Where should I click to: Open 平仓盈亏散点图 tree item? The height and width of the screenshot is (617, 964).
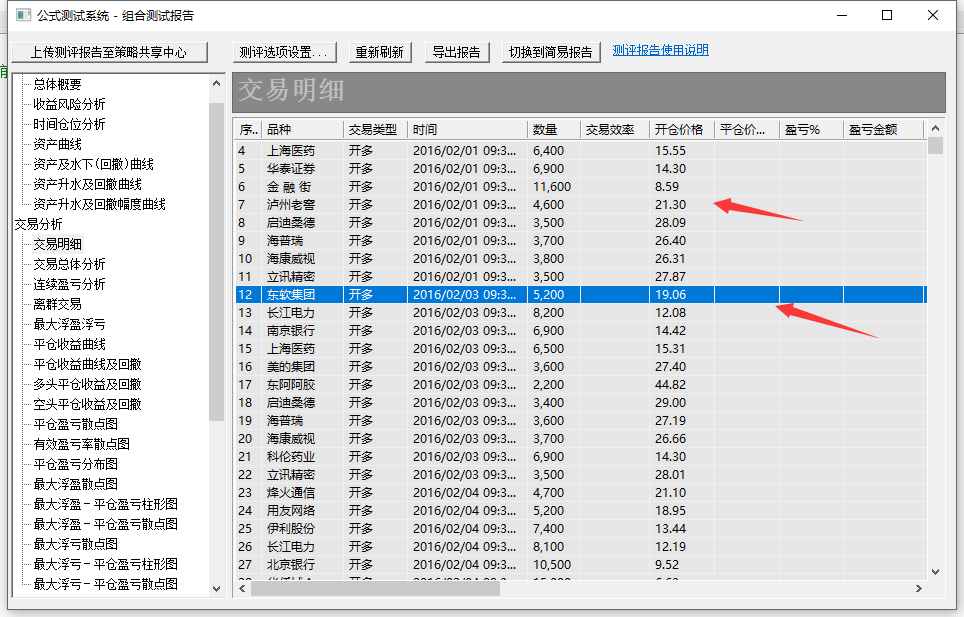click(x=75, y=424)
